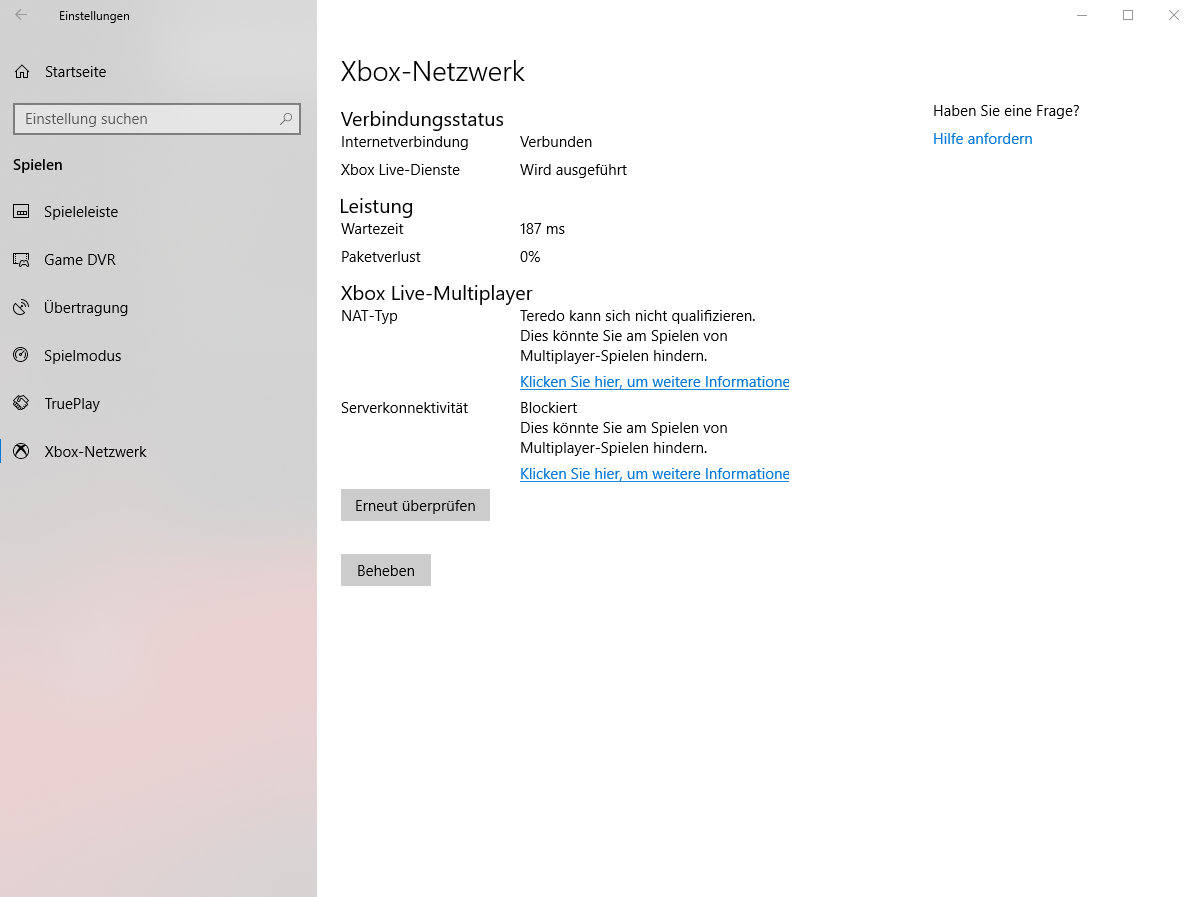Click the Leistung section heading
Image resolution: width=1196 pixels, height=897 pixels.
(376, 207)
